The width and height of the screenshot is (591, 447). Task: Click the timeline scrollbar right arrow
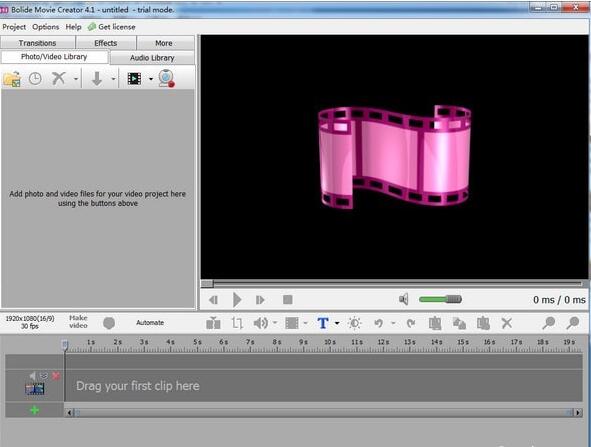578,413
